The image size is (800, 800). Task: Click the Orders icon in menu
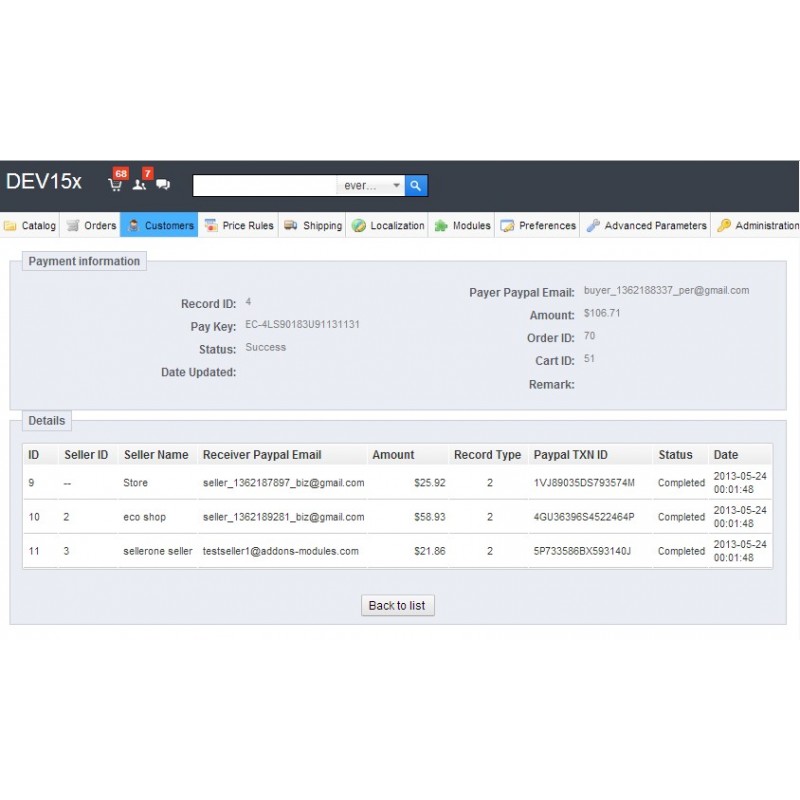point(73,226)
